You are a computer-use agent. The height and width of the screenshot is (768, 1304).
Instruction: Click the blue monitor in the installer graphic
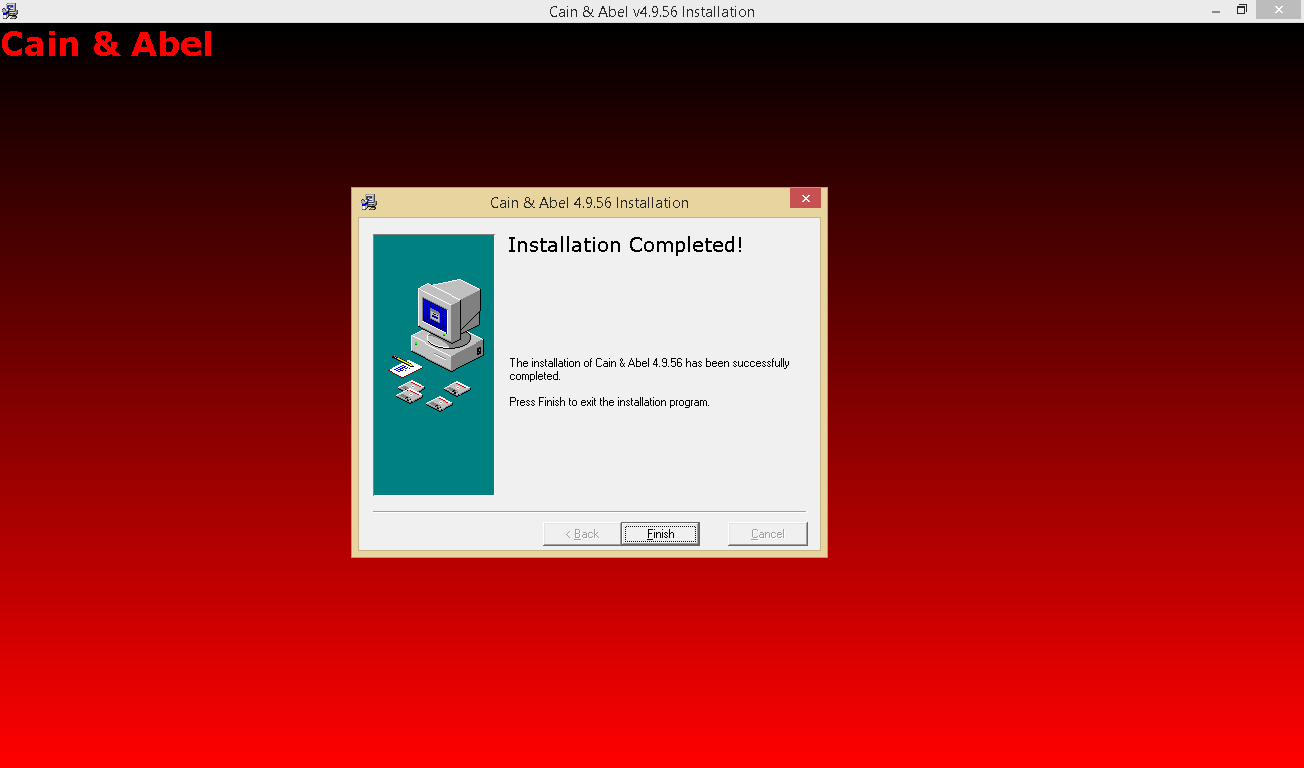434,312
